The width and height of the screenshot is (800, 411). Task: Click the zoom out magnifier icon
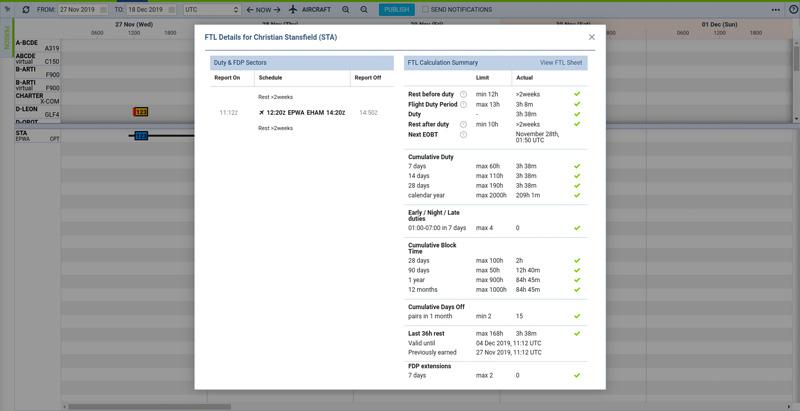tap(364, 9)
